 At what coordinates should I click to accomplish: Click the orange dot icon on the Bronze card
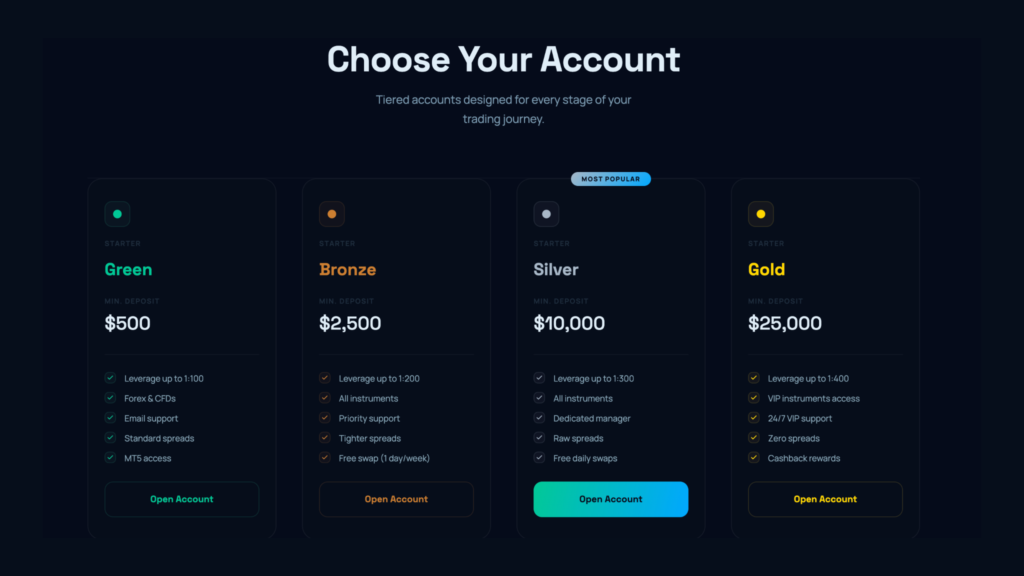pyautogui.click(x=332, y=214)
